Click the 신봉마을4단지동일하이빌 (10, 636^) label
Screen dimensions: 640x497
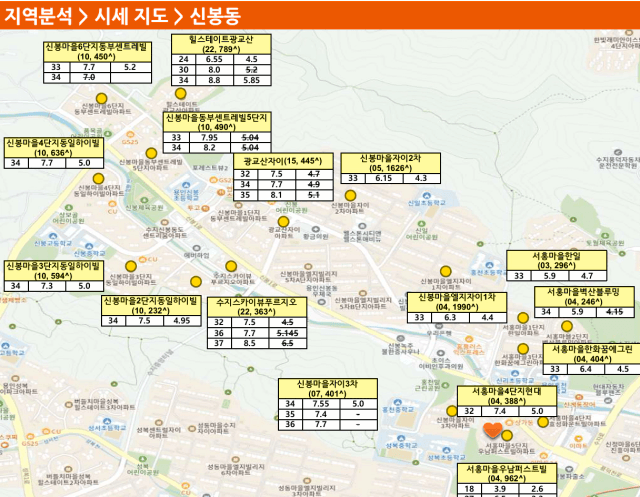pos(53,147)
